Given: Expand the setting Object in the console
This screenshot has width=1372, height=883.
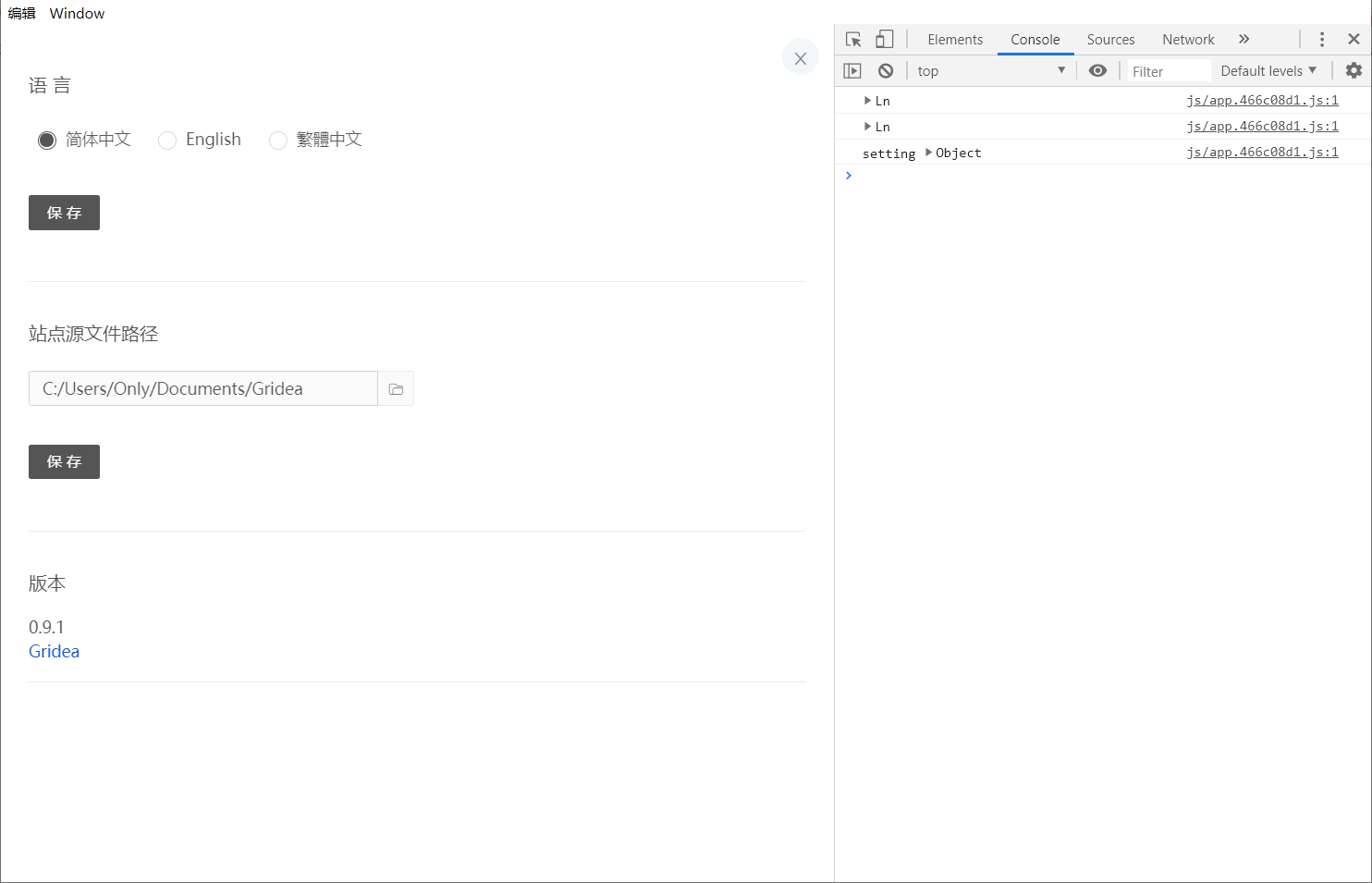Looking at the screenshot, I should 928,153.
